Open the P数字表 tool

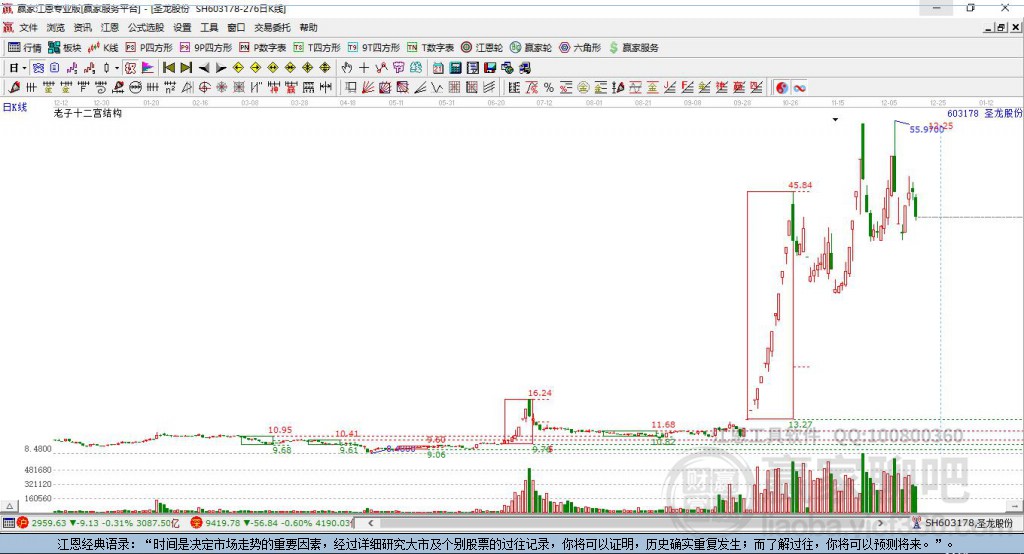(x=263, y=48)
